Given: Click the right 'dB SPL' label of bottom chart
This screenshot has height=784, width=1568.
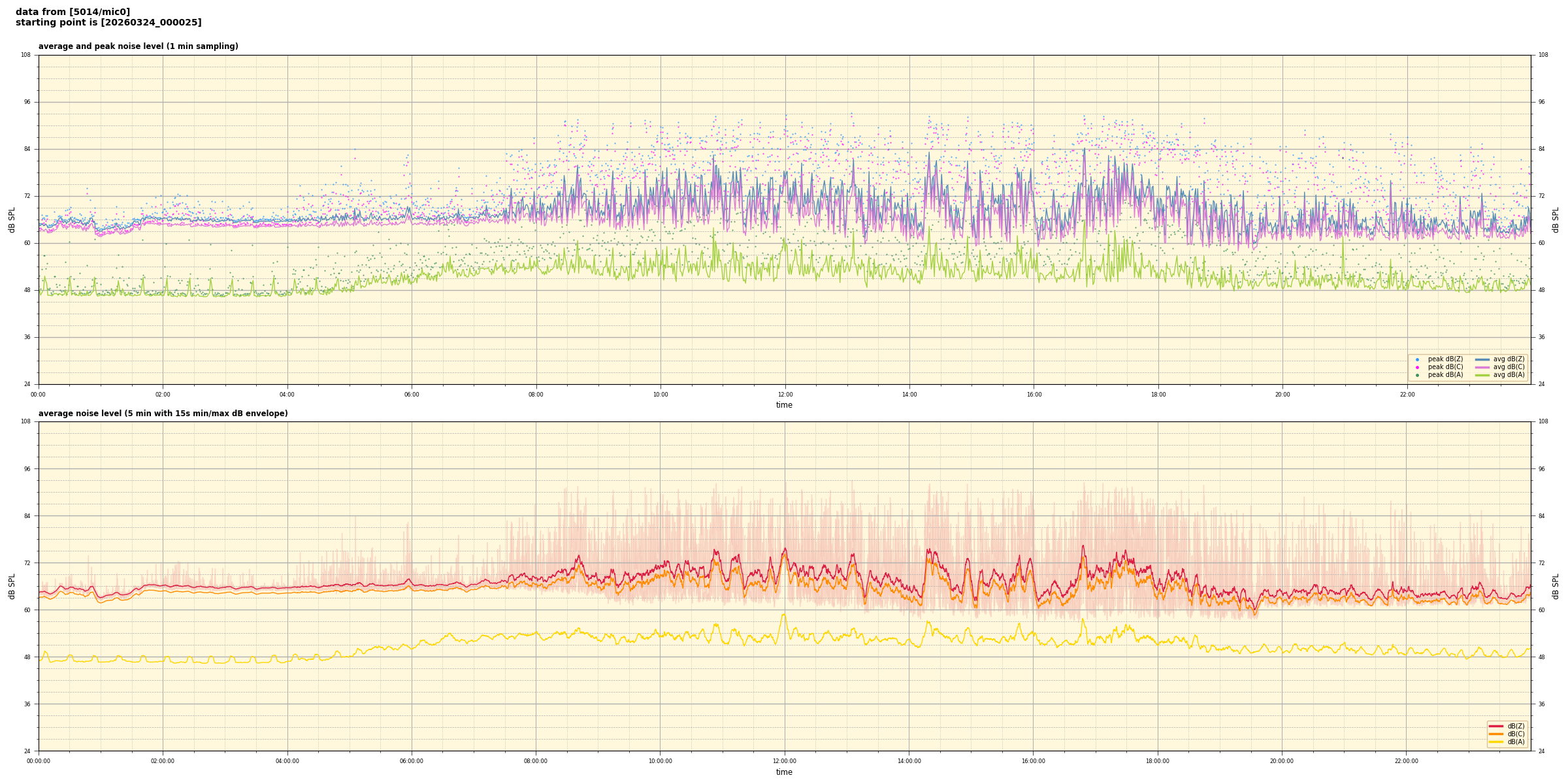Looking at the screenshot, I should coord(1556,586).
